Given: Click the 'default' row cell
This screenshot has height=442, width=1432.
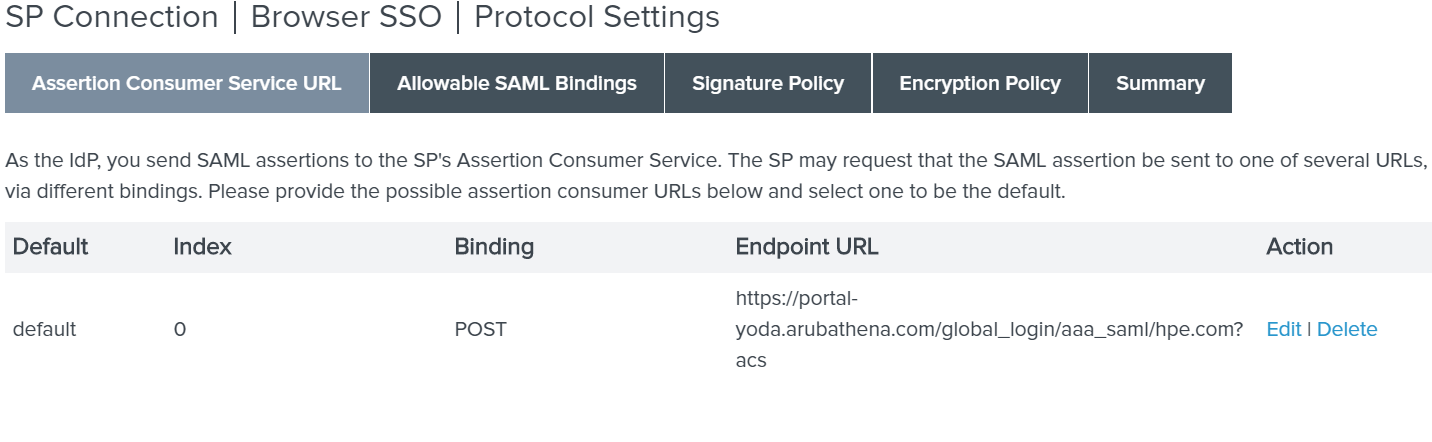Looking at the screenshot, I should pyautogui.click(x=44, y=329).
